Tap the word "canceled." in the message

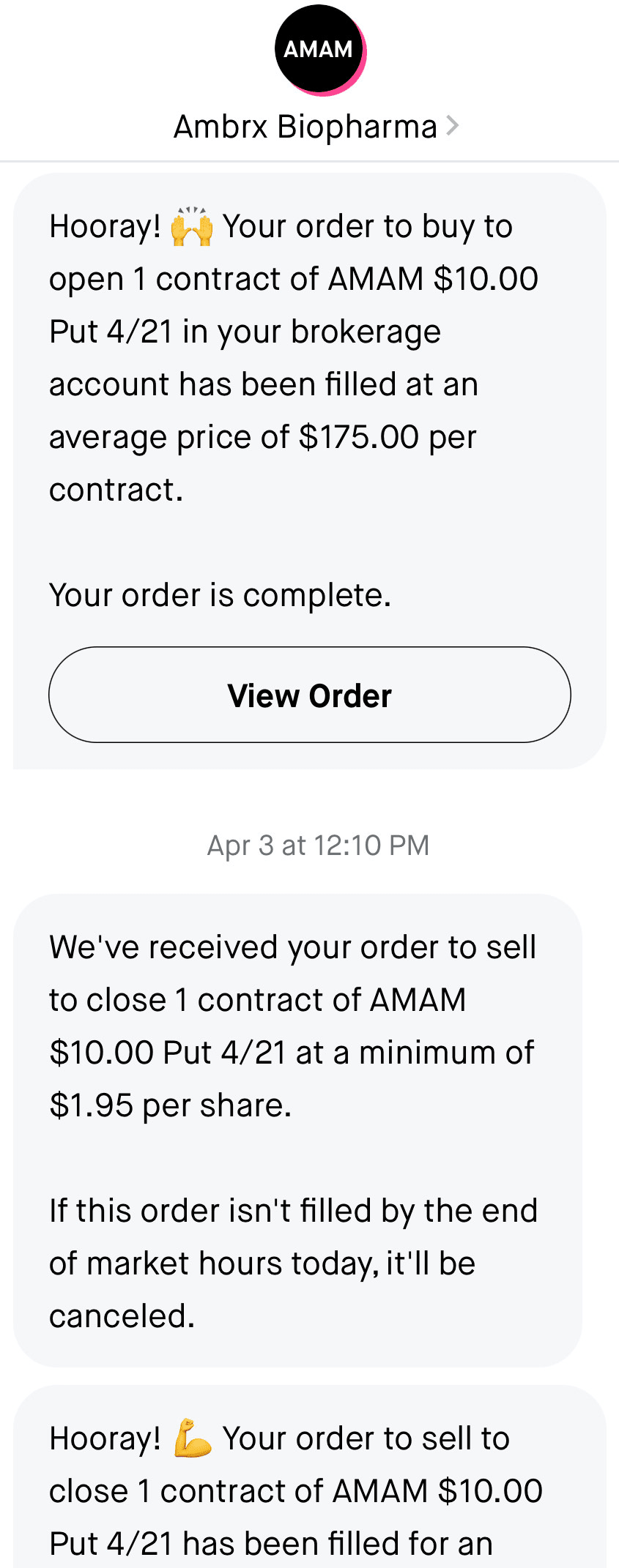pos(122,1316)
